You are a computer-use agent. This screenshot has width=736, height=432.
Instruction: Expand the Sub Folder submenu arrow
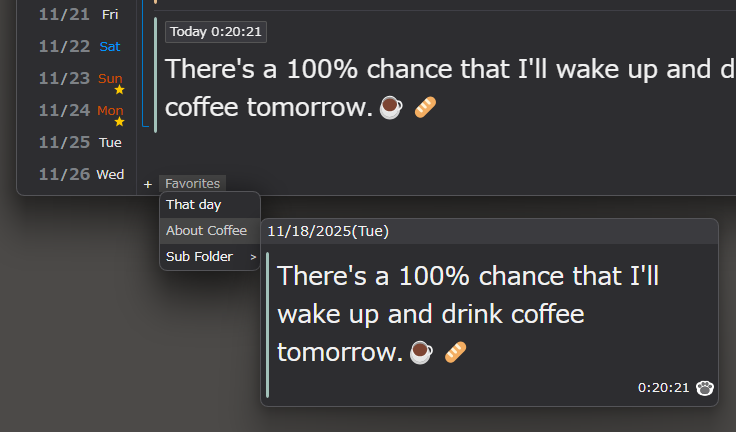tap(253, 257)
